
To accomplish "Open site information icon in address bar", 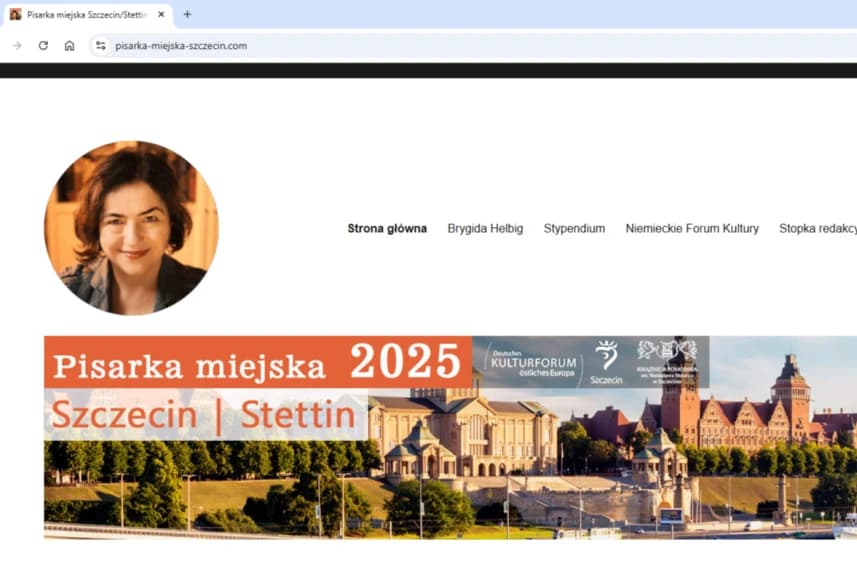I will coord(101,46).
